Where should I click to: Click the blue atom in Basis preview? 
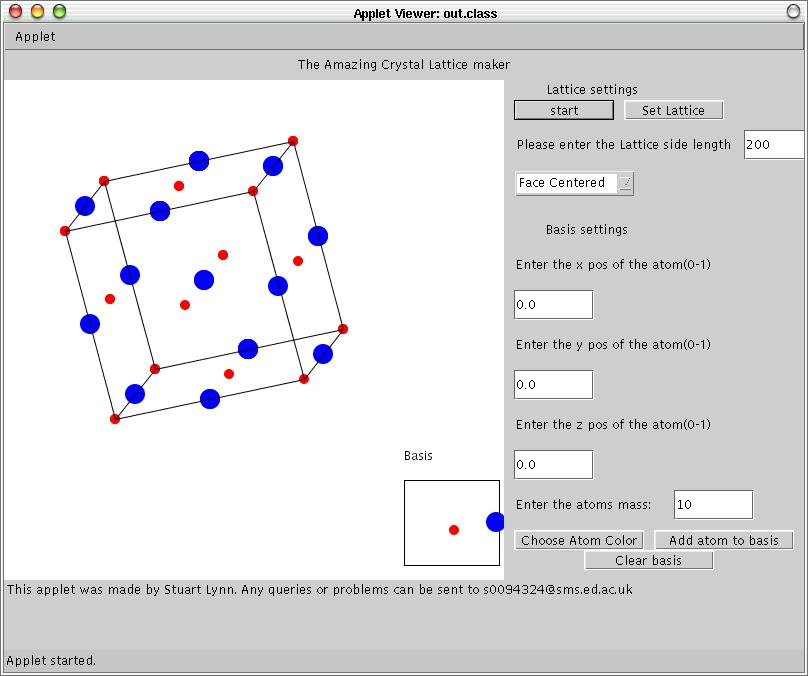[x=495, y=522]
